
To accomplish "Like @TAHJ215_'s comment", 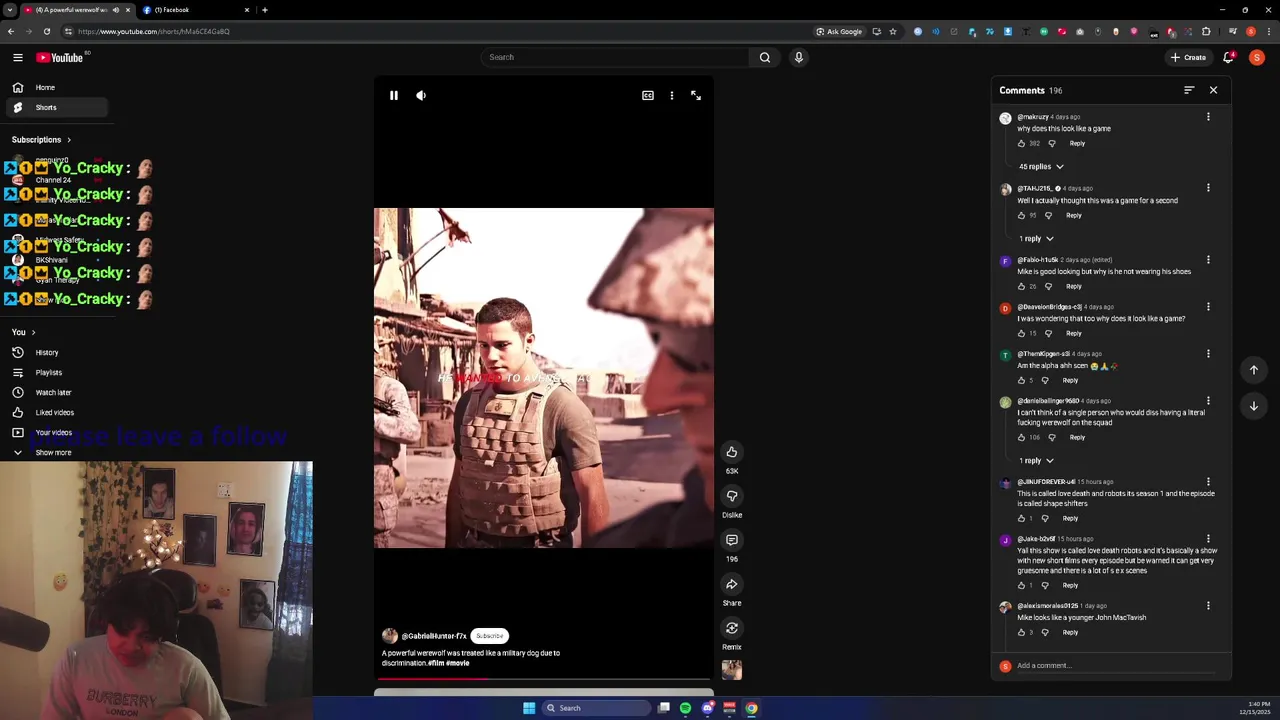I will point(1021,216).
